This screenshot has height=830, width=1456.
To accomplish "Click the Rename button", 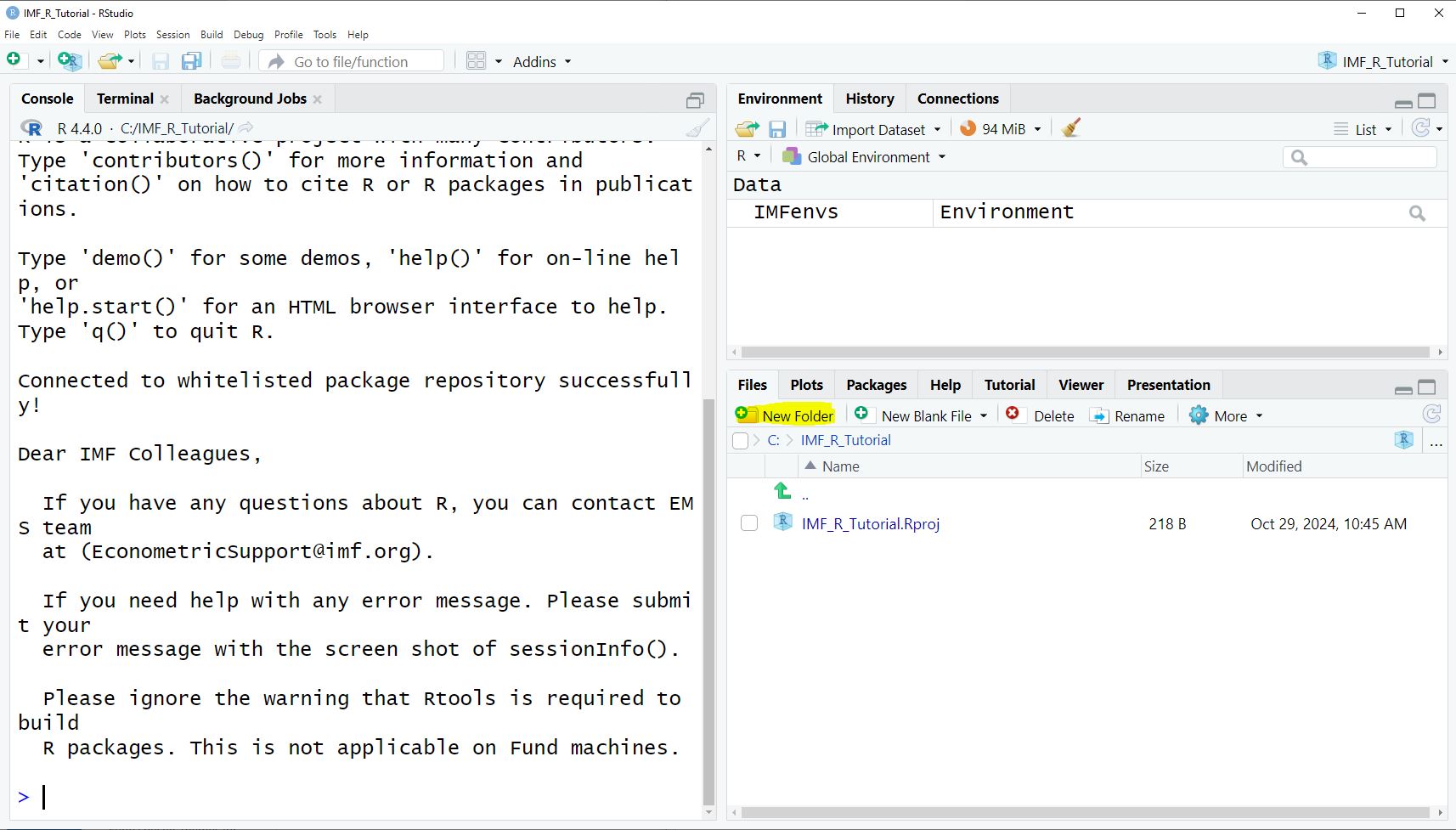I will 1127,415.
